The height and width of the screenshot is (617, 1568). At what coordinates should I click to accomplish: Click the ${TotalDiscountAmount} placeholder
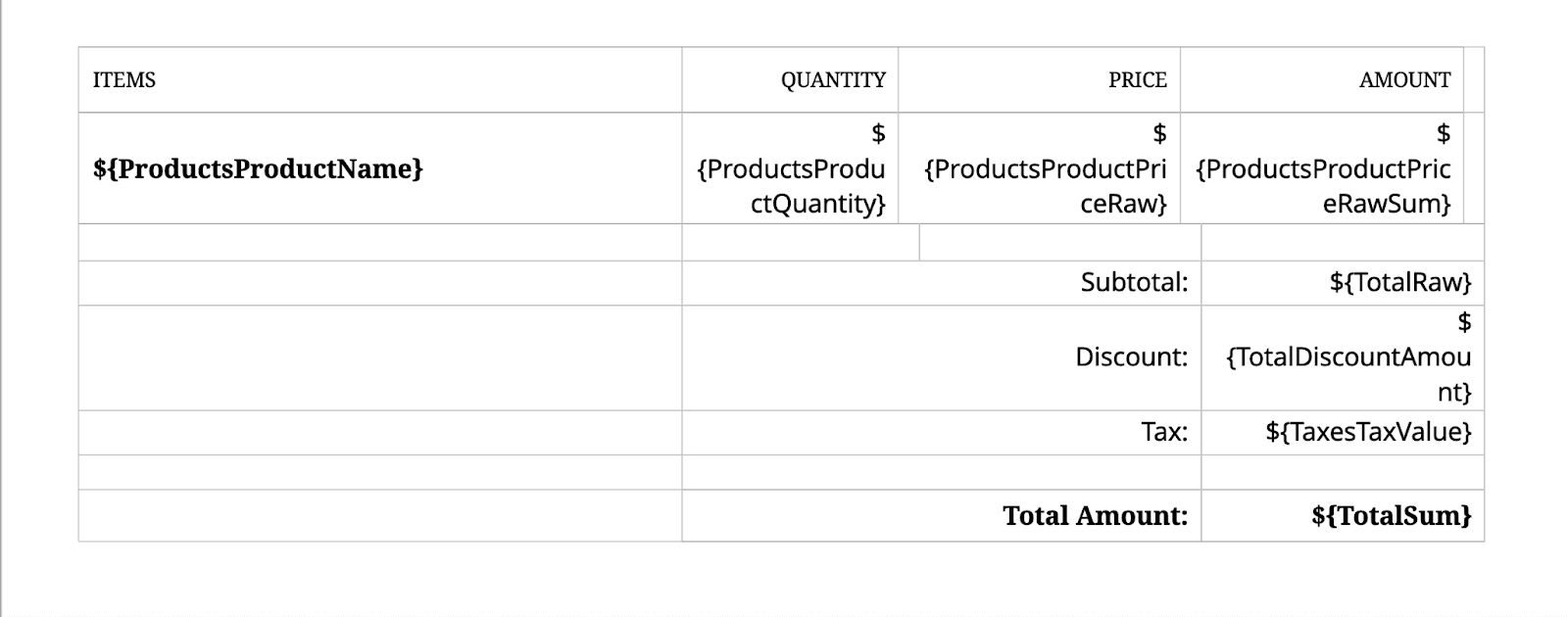click(1347, 357)
